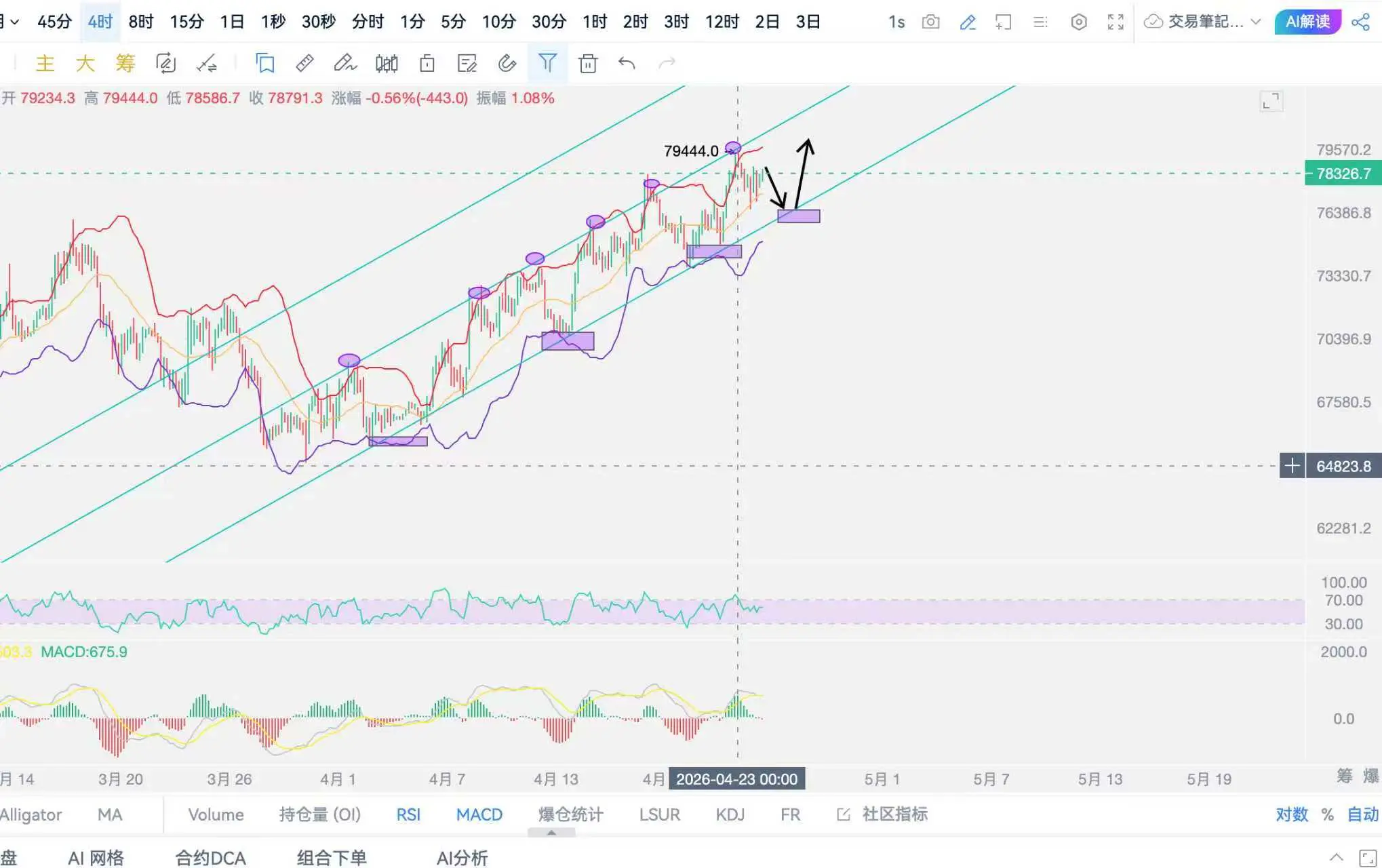The image size is (1382, 868).
Task: Toggle the RSI indicator
Action: [408, 814]
